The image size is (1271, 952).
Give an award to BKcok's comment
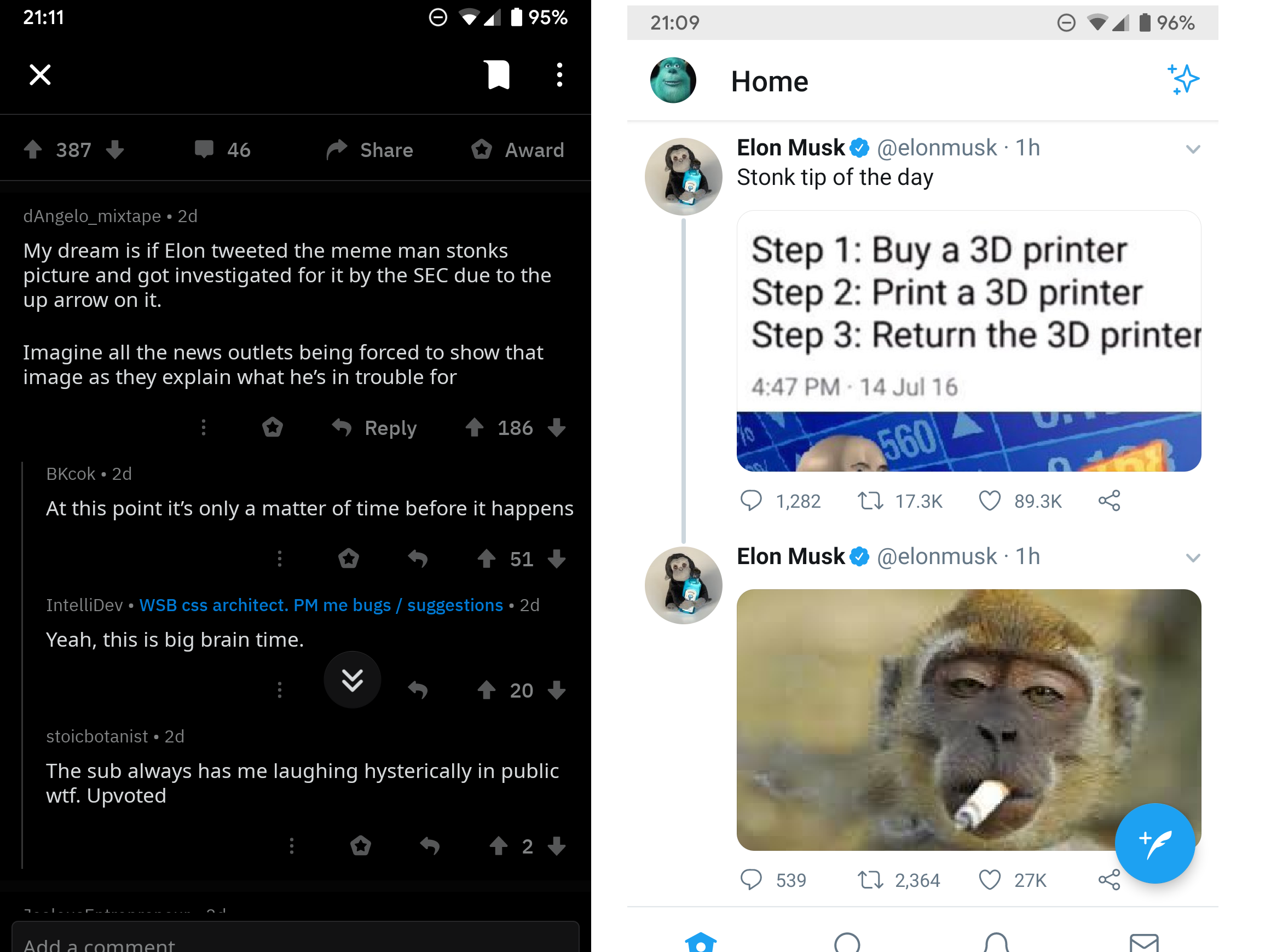pyautogui.click(x=349, y=558)
